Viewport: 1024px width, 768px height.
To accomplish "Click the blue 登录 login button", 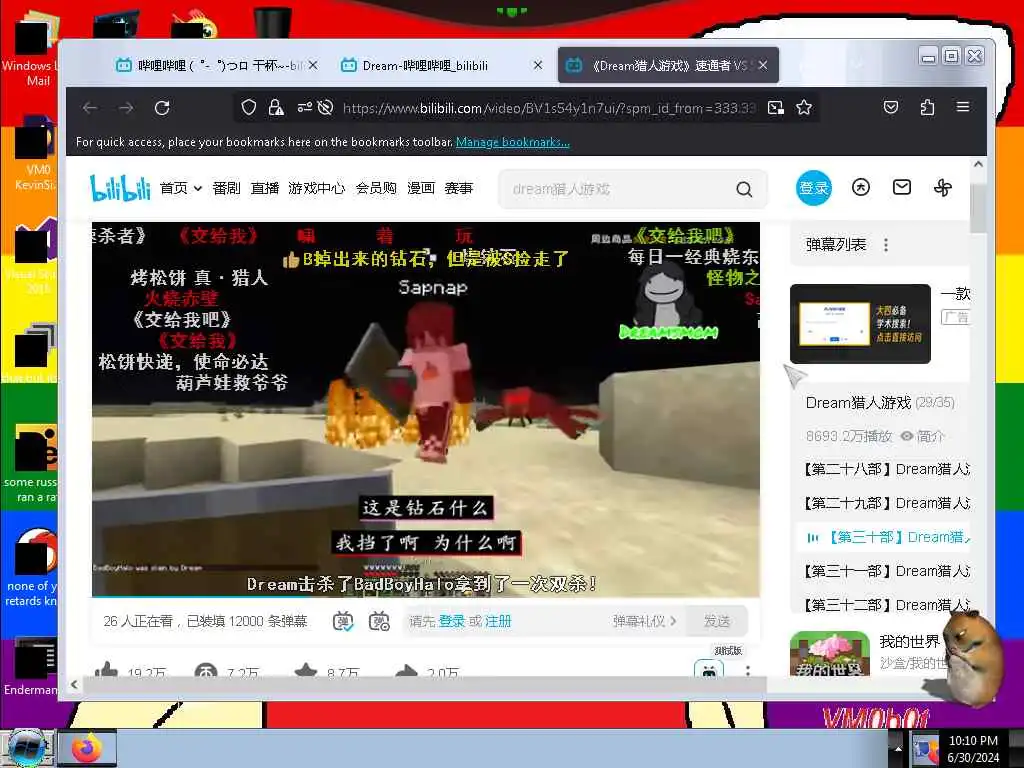I will pos(814,188).
